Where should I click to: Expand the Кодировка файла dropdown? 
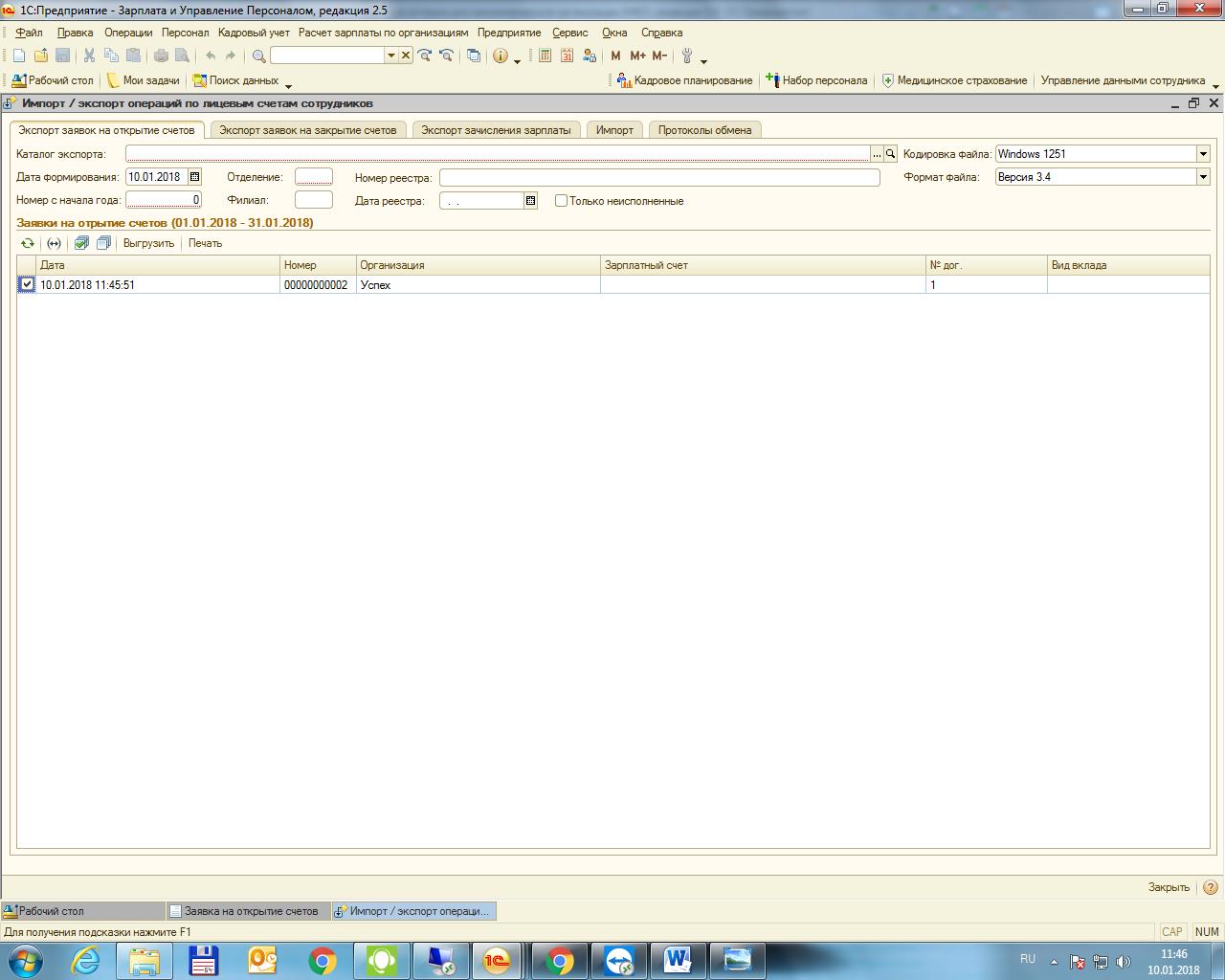(x=1203, y=153)
